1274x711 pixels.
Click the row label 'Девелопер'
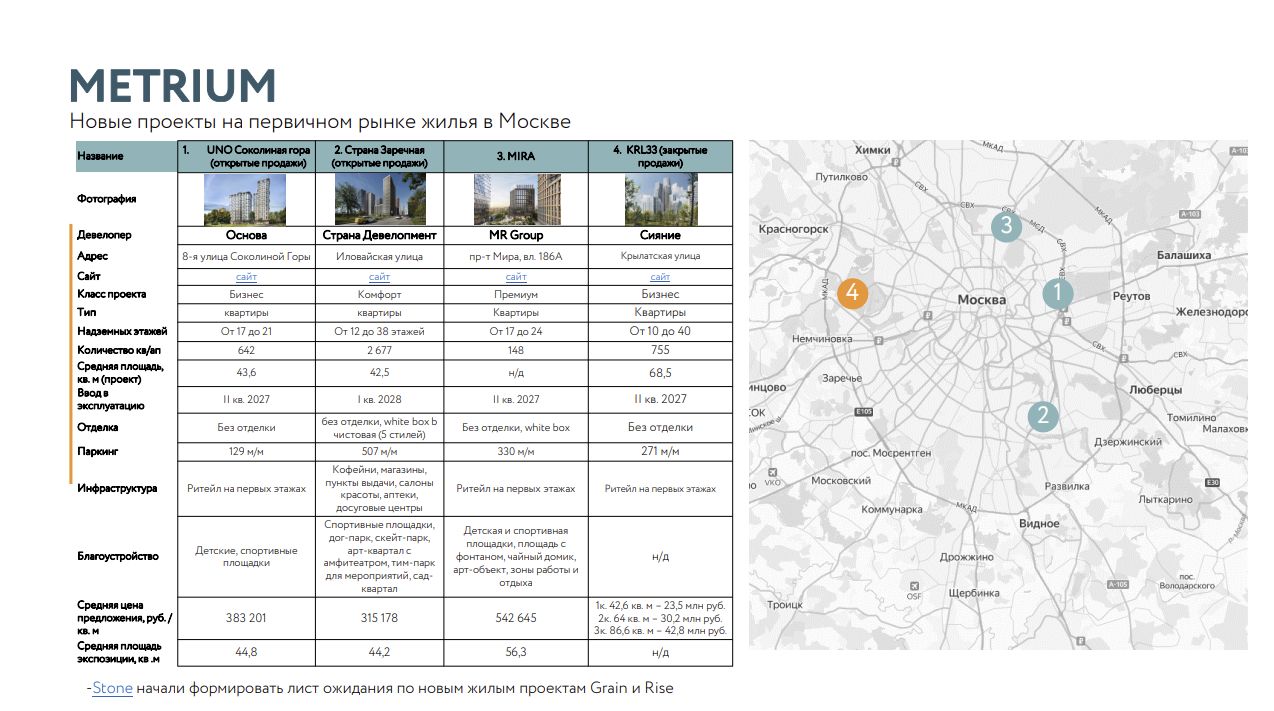point(105,236)
